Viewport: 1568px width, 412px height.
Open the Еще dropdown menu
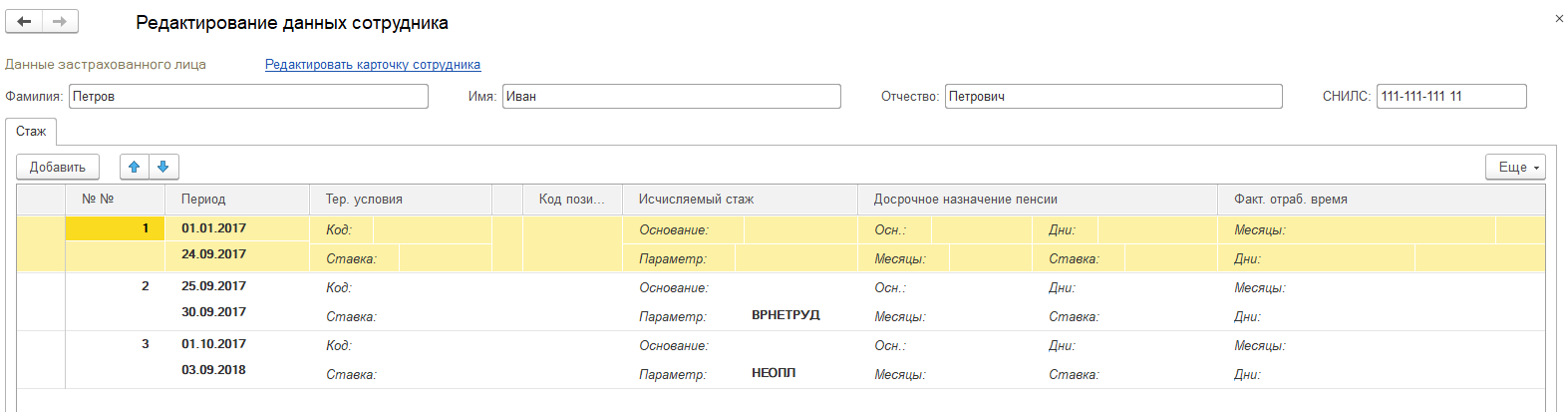[x=1515, y=167]
